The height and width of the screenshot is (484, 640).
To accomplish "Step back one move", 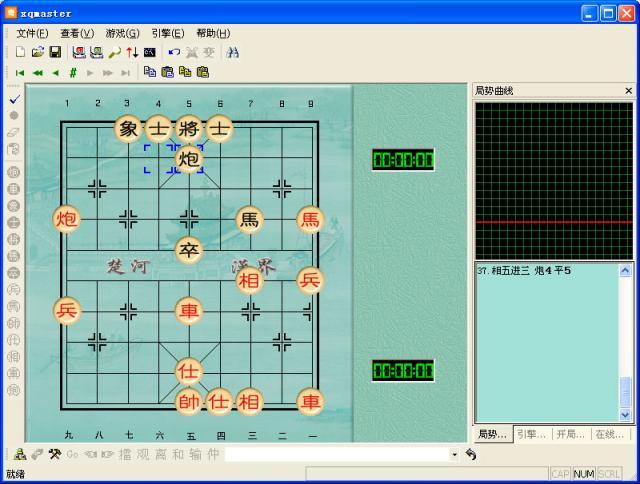I will [56, 73].
